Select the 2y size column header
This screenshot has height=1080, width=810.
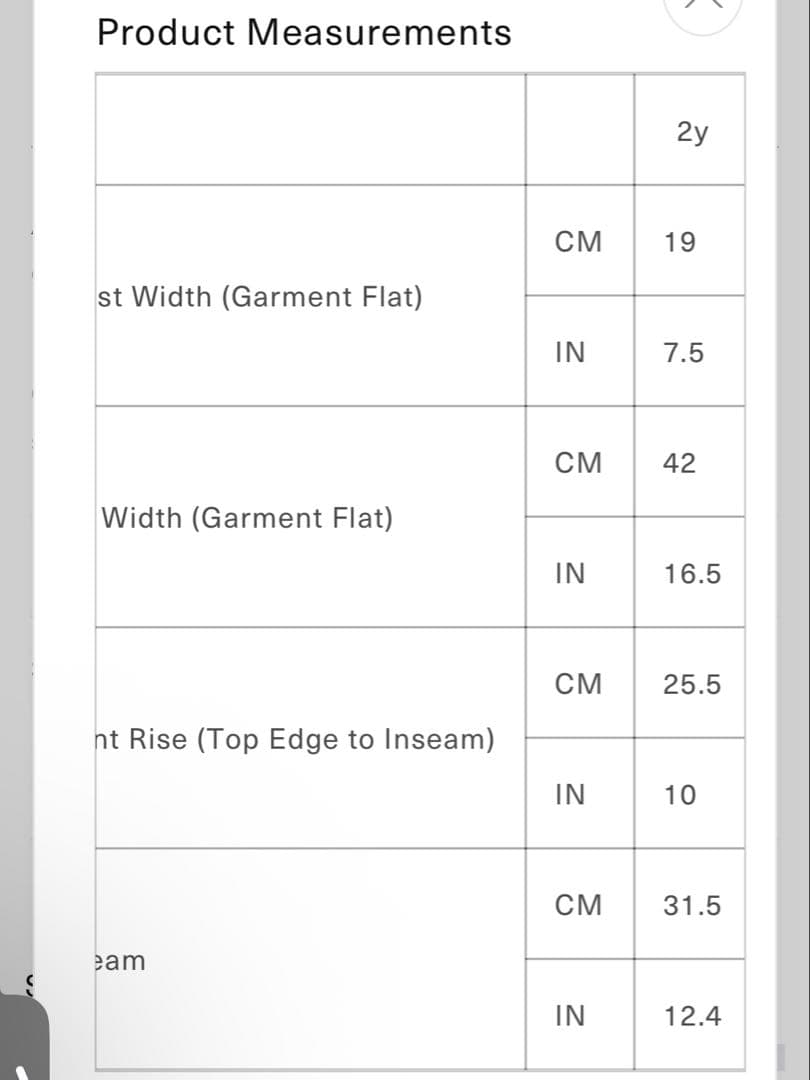coord(691,131)
